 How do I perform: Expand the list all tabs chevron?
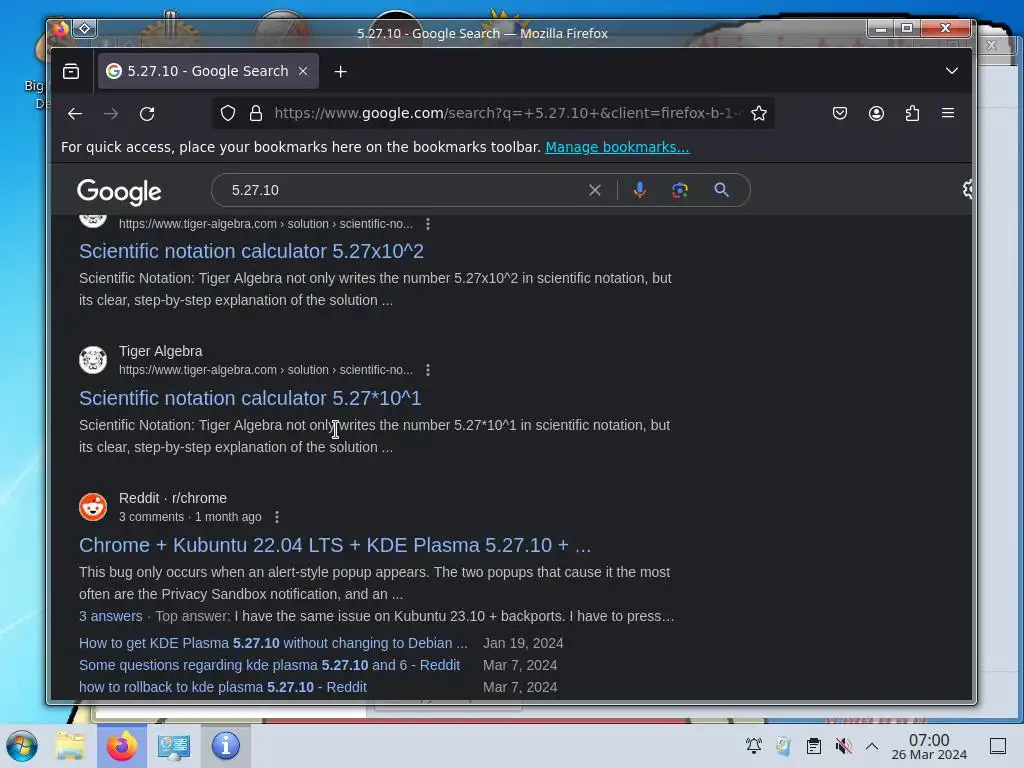point(952,71)
